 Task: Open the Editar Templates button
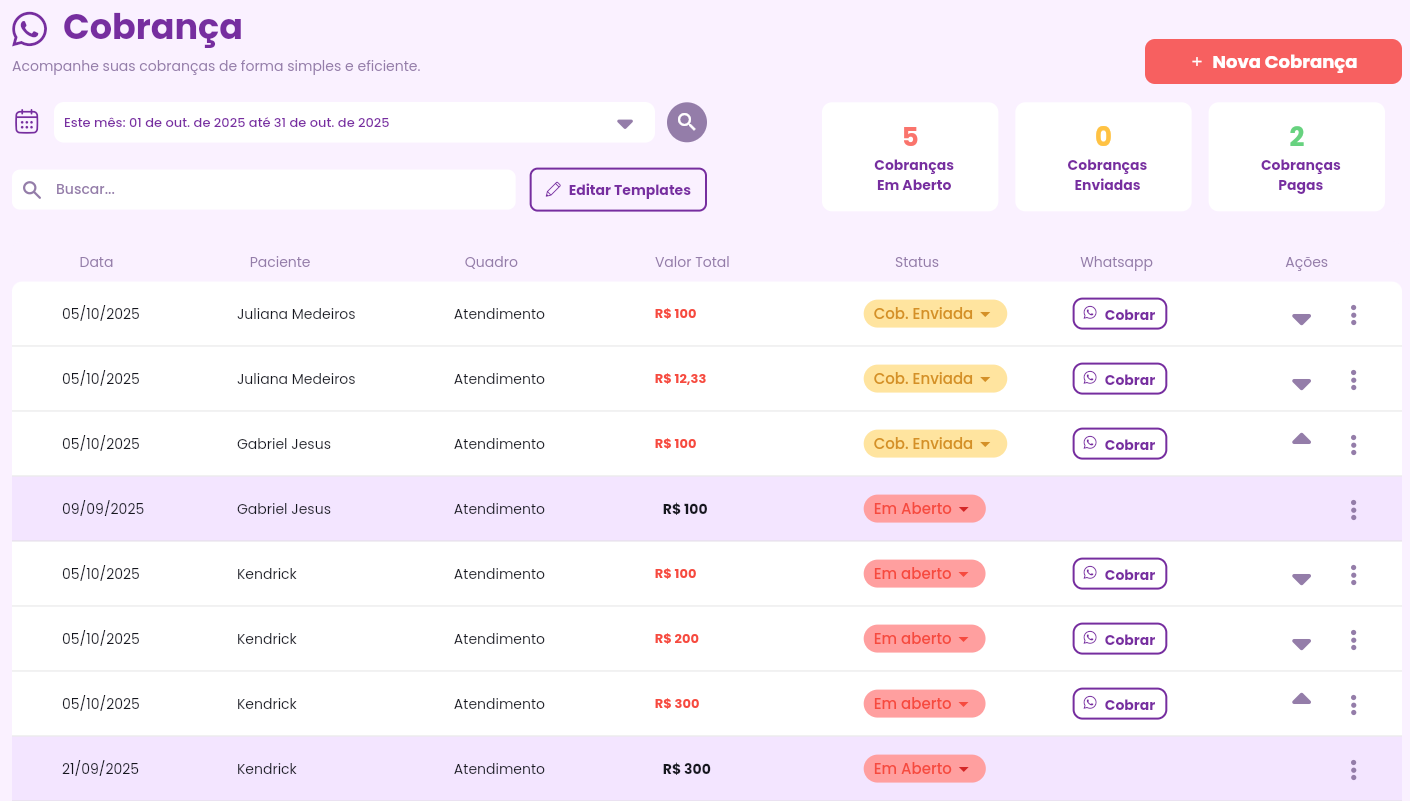point(618,190)
